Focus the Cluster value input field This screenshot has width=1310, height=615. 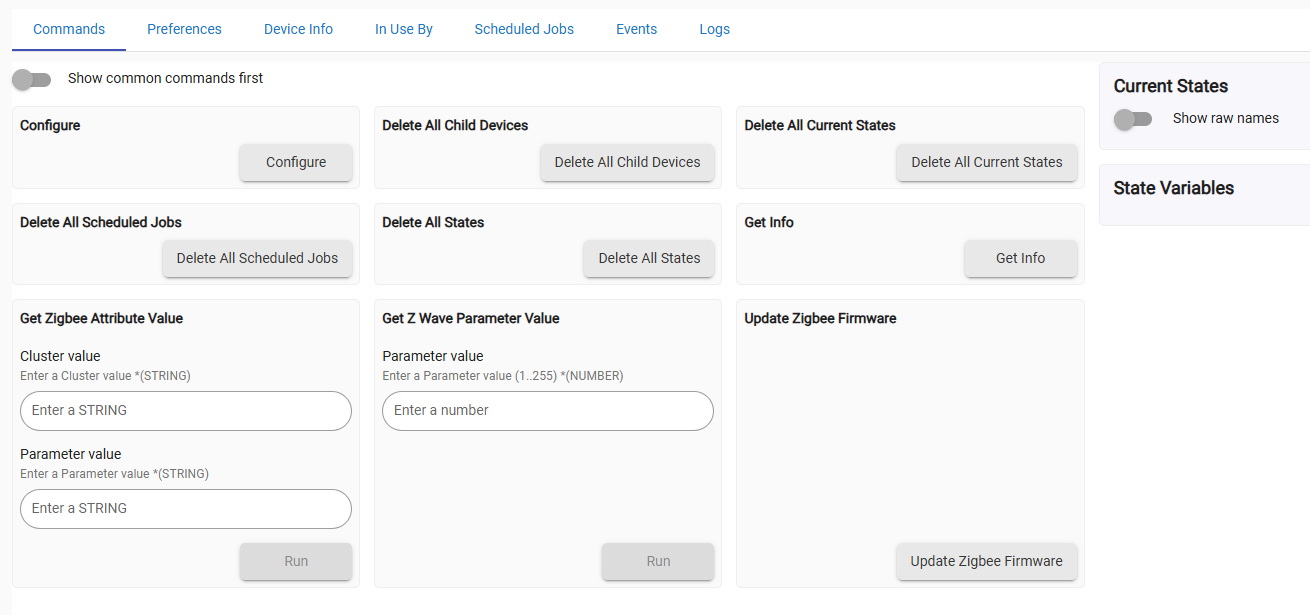tap(186, 411)
